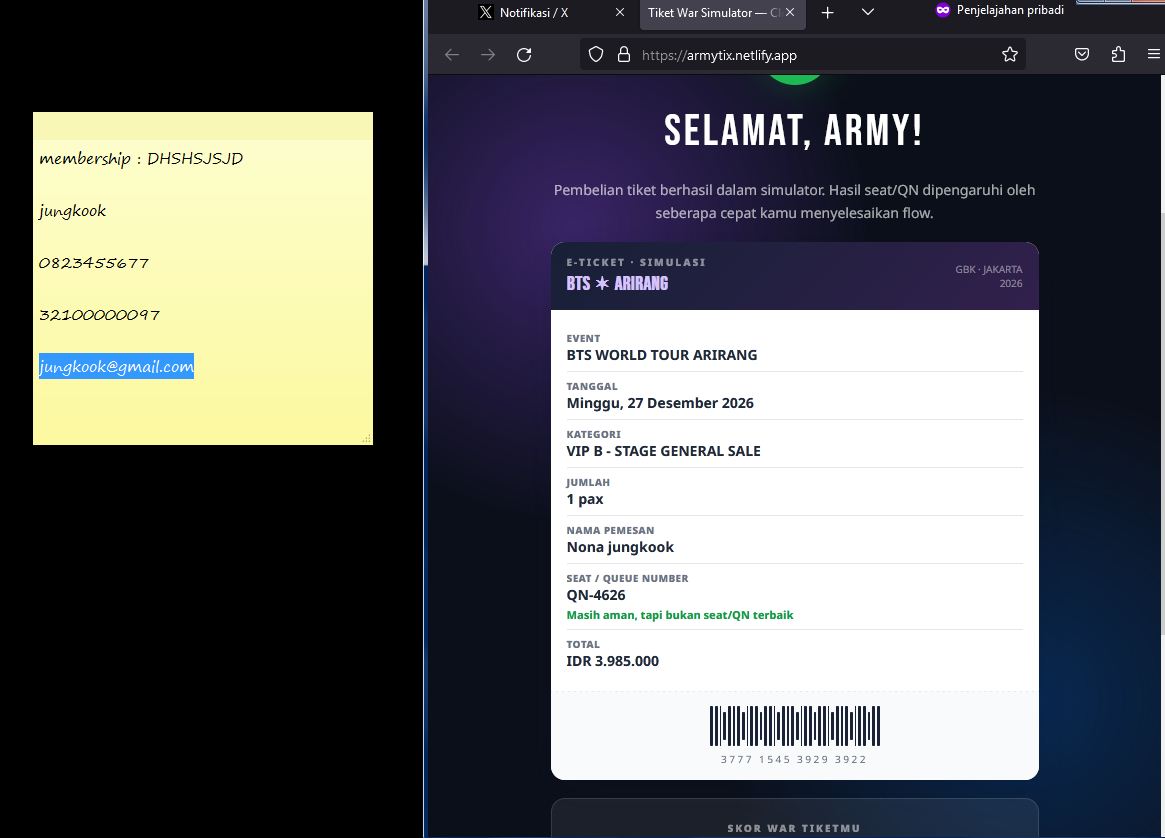Click the green Masih aman status message

click(x=680, y=615)
